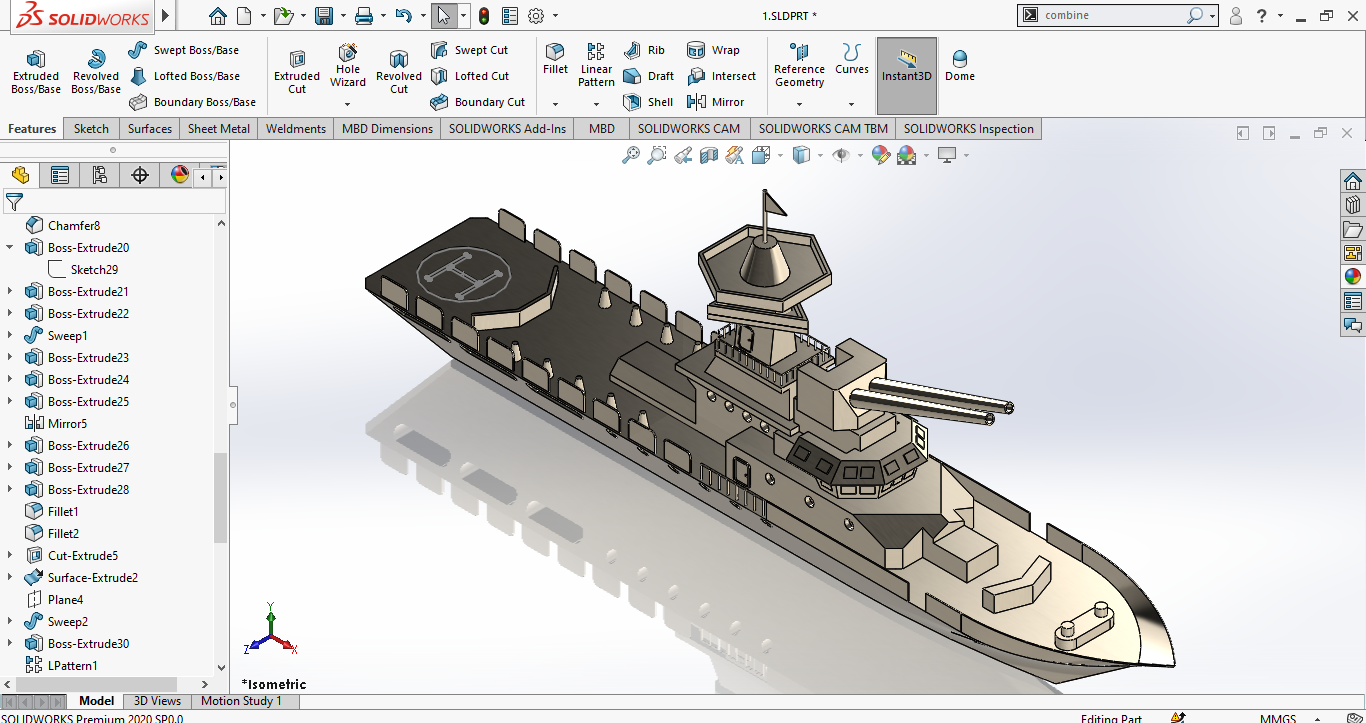The image size is (1366, 723).
Task: Toggle the Hide/Show Items eye icon
Action: (841, 155)
